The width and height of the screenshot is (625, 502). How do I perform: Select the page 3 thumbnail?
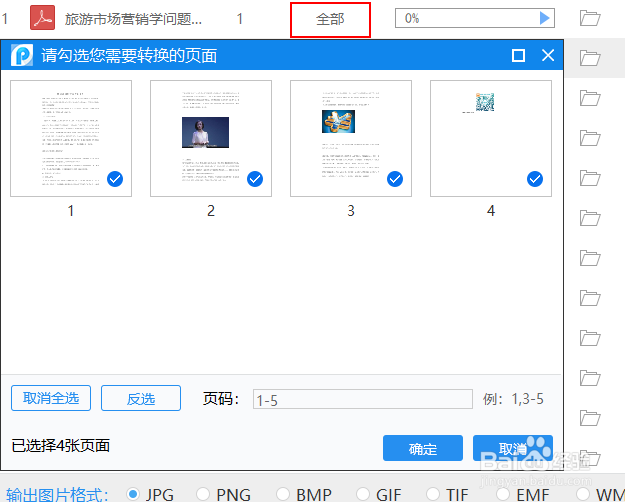pos(351,138)
